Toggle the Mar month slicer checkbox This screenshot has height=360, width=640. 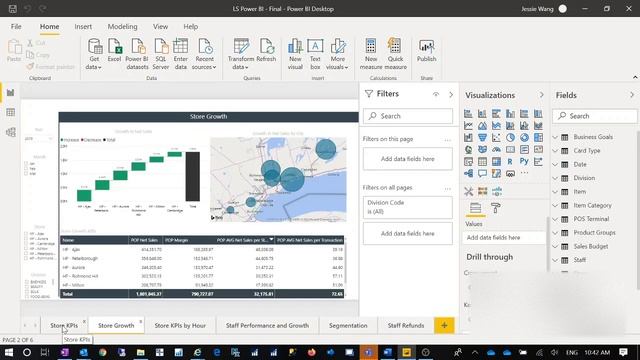tap(26, 173)
